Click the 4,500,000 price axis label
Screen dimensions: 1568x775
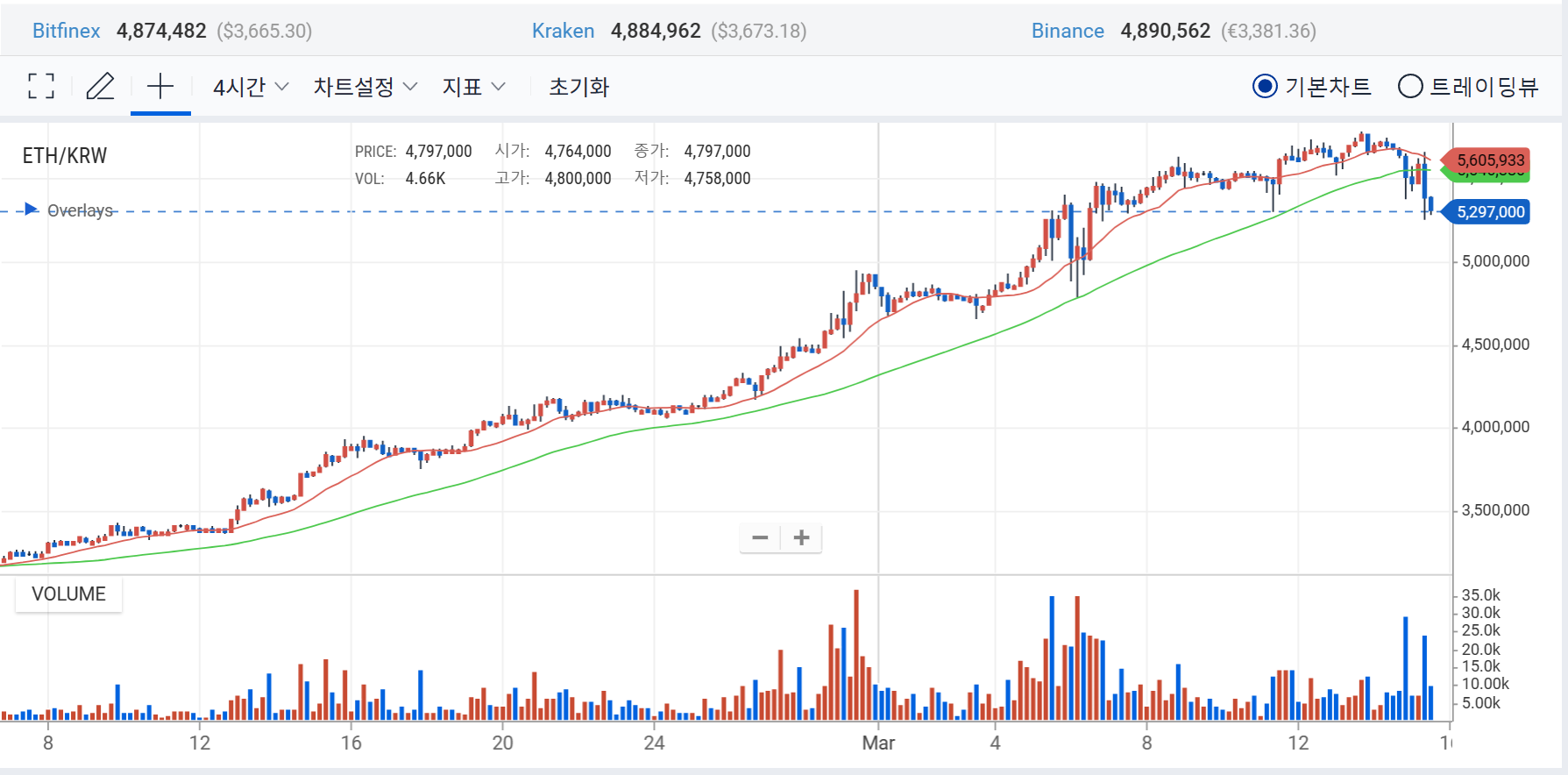1495,345
